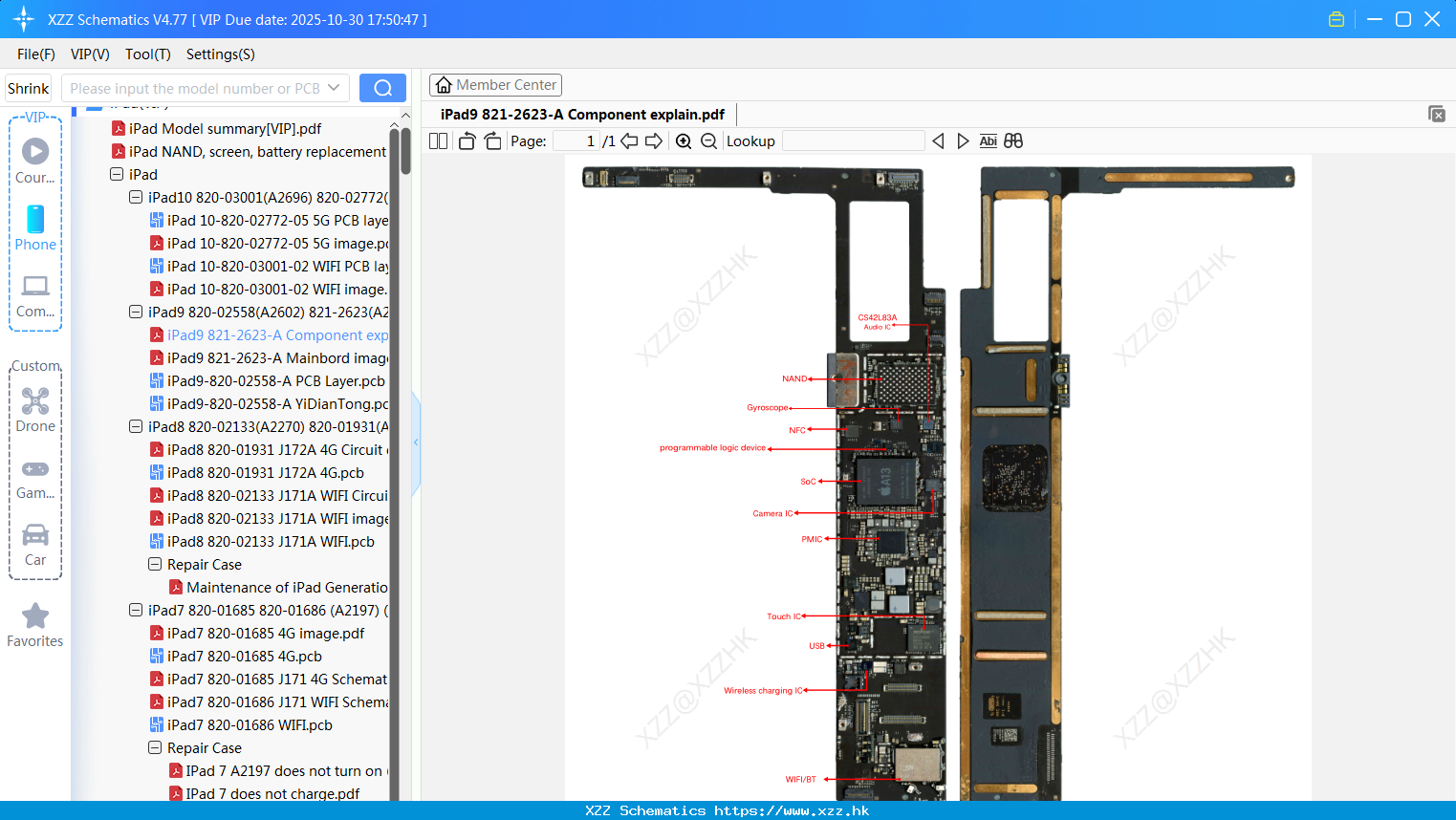Rotate page counterclockwise

coord(467,141)
